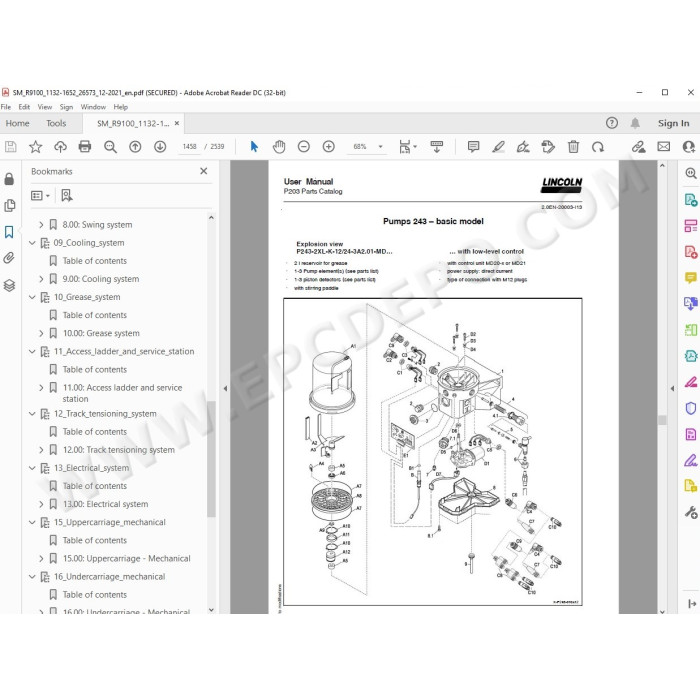Image resolution: width=700 pixels, height=700 pixels.
Task: Select the Highlight text pen tool
Action: (498, 146)
